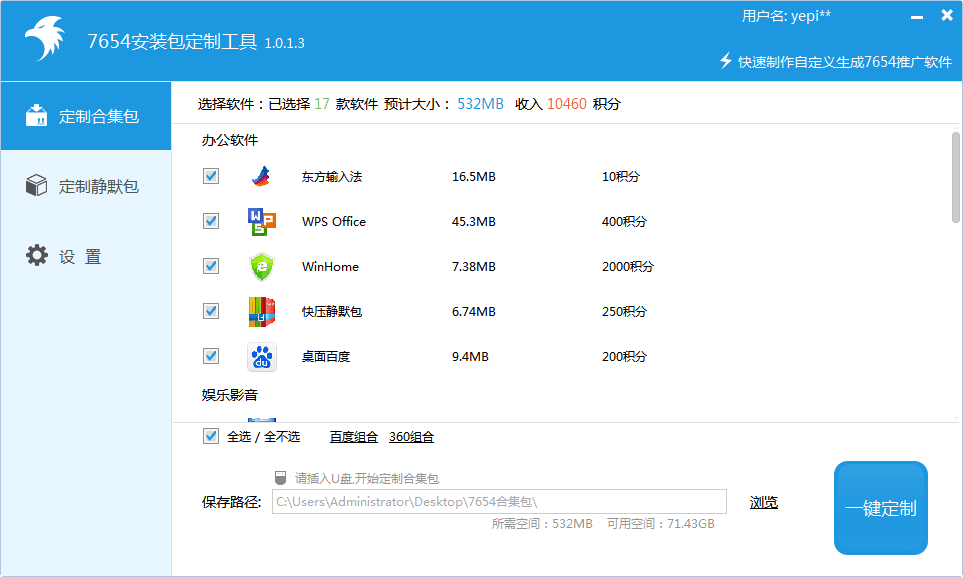This screenshot has height=577, width=963.
Task: Click the 400积分 value for WPS Office
Action: (624, 222)
